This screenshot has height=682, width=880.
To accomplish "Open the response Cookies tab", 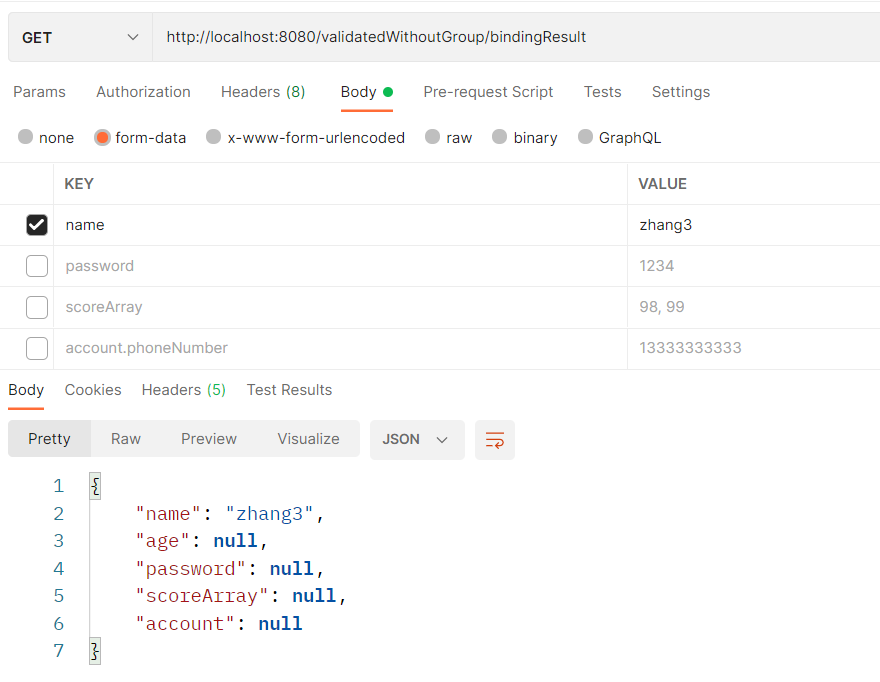I will (x=93, y=390).
